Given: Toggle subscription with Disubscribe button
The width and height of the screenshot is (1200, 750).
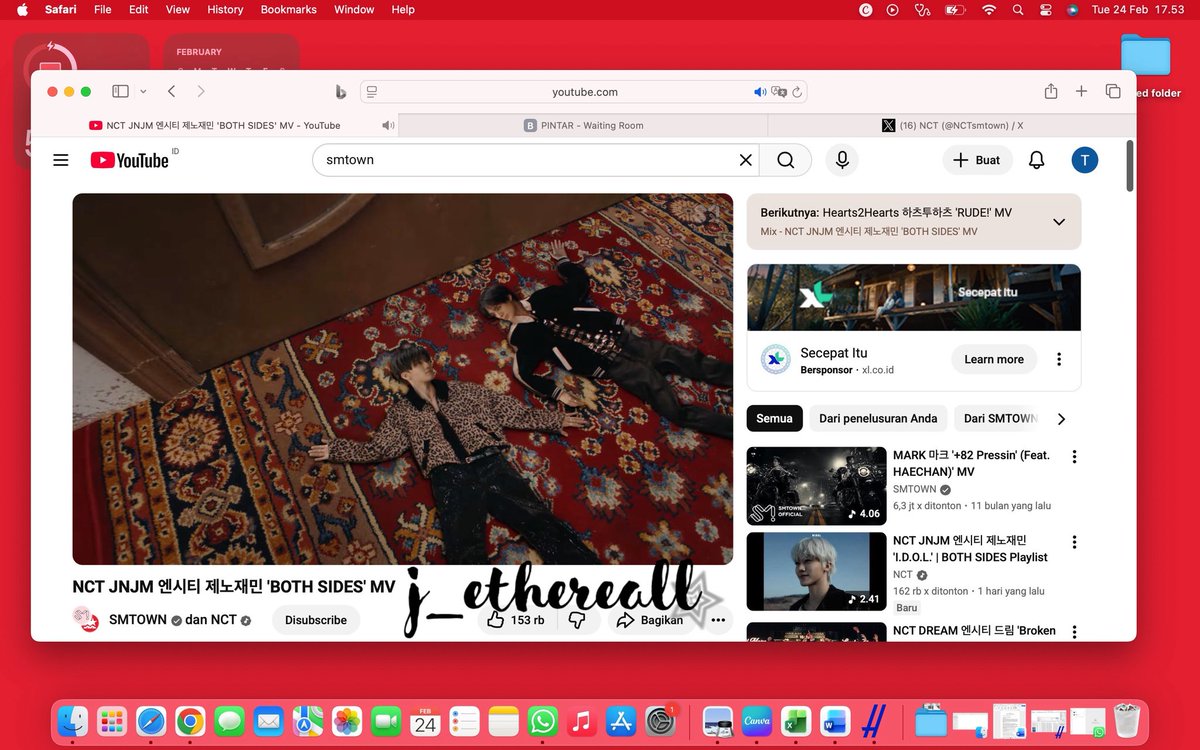Looking at the screenshot, I should pos(316,620).
